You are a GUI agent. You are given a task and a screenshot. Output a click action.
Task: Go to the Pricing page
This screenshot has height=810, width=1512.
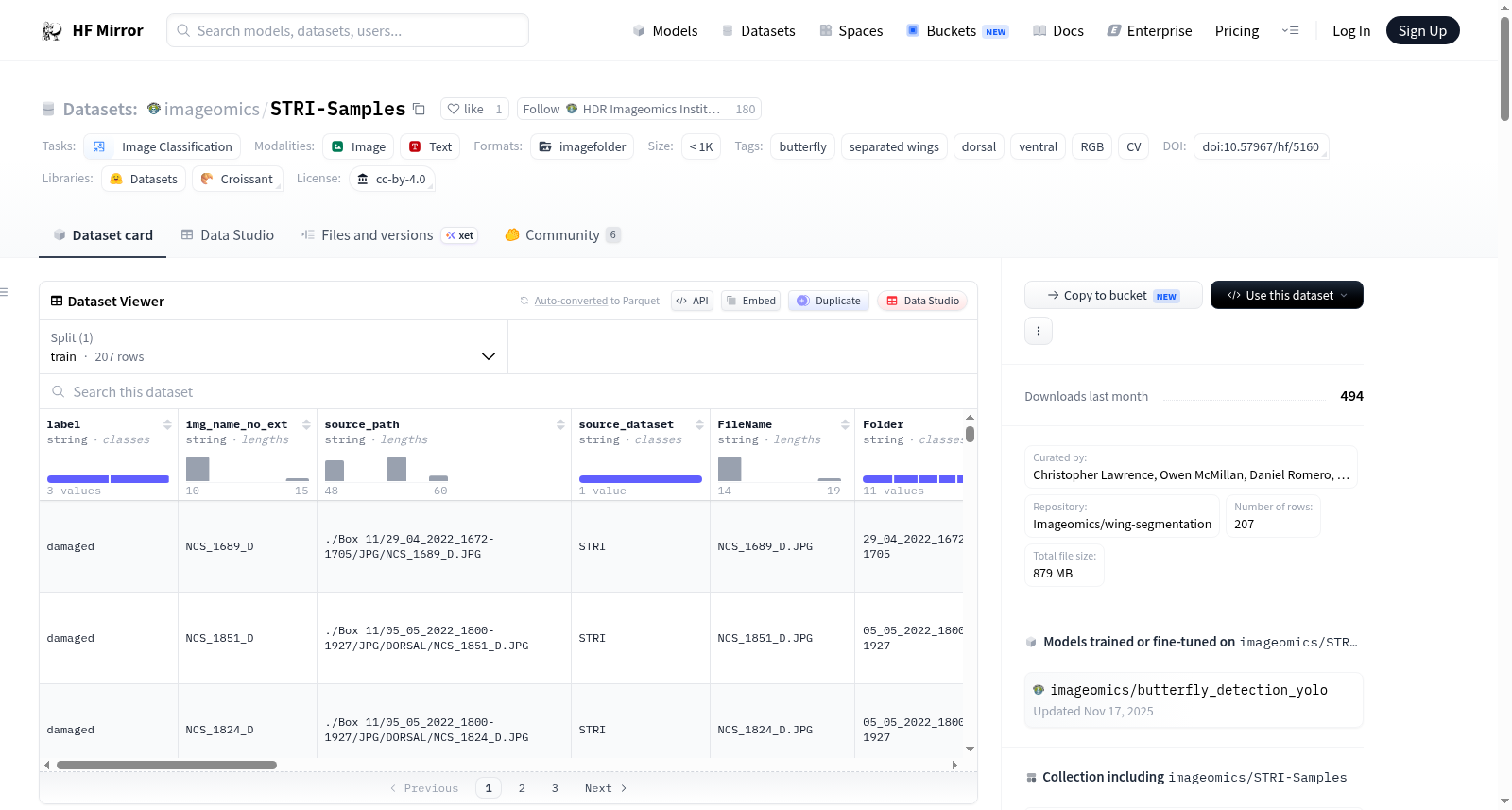point(1237,31)
